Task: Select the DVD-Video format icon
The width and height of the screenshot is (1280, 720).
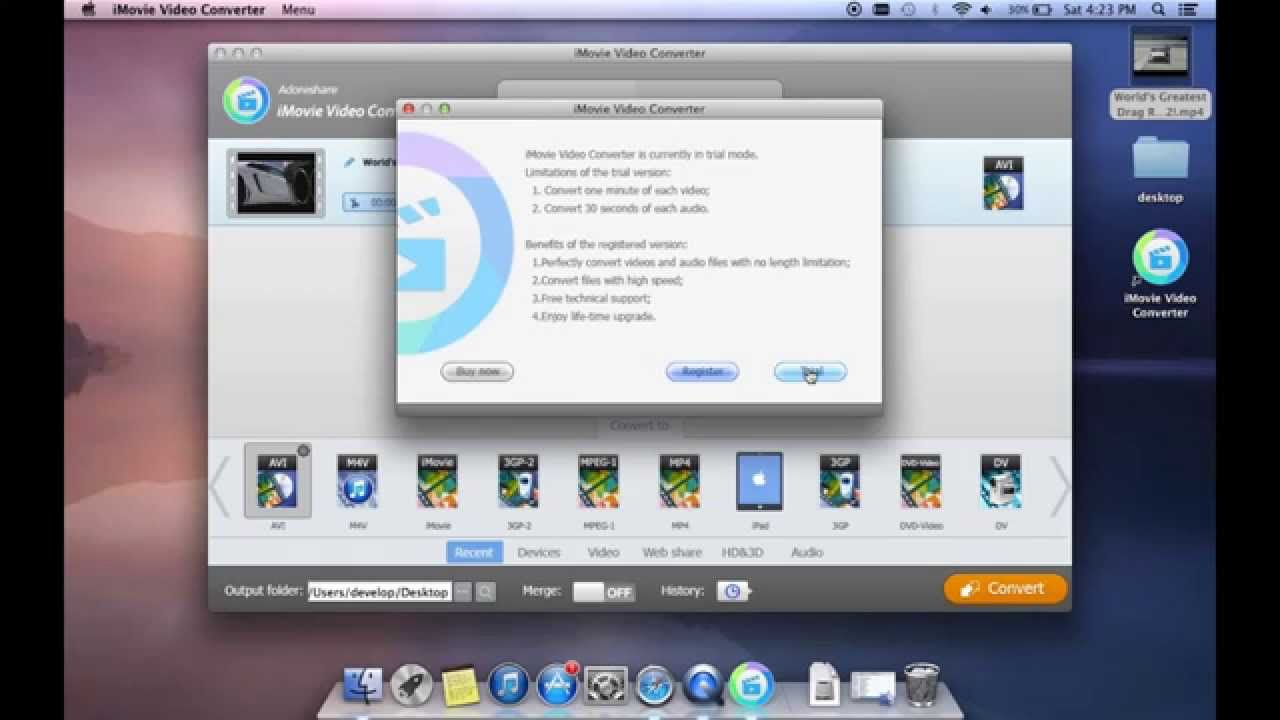Action: (920, 482)
